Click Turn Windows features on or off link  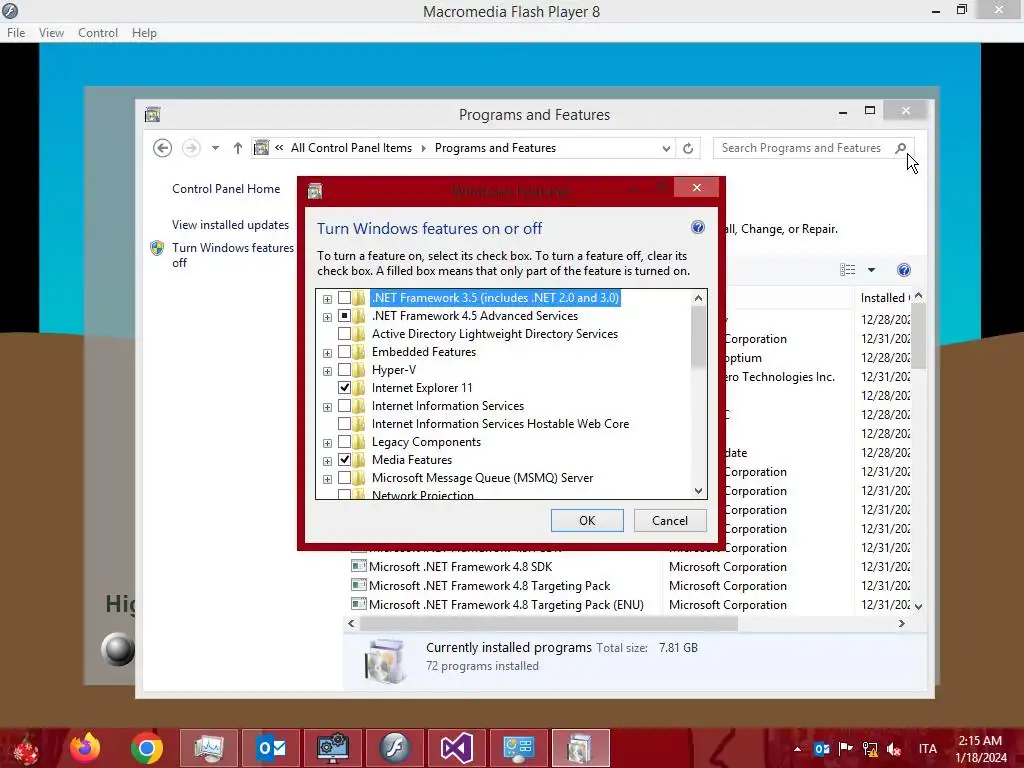[x=233, y=255]
